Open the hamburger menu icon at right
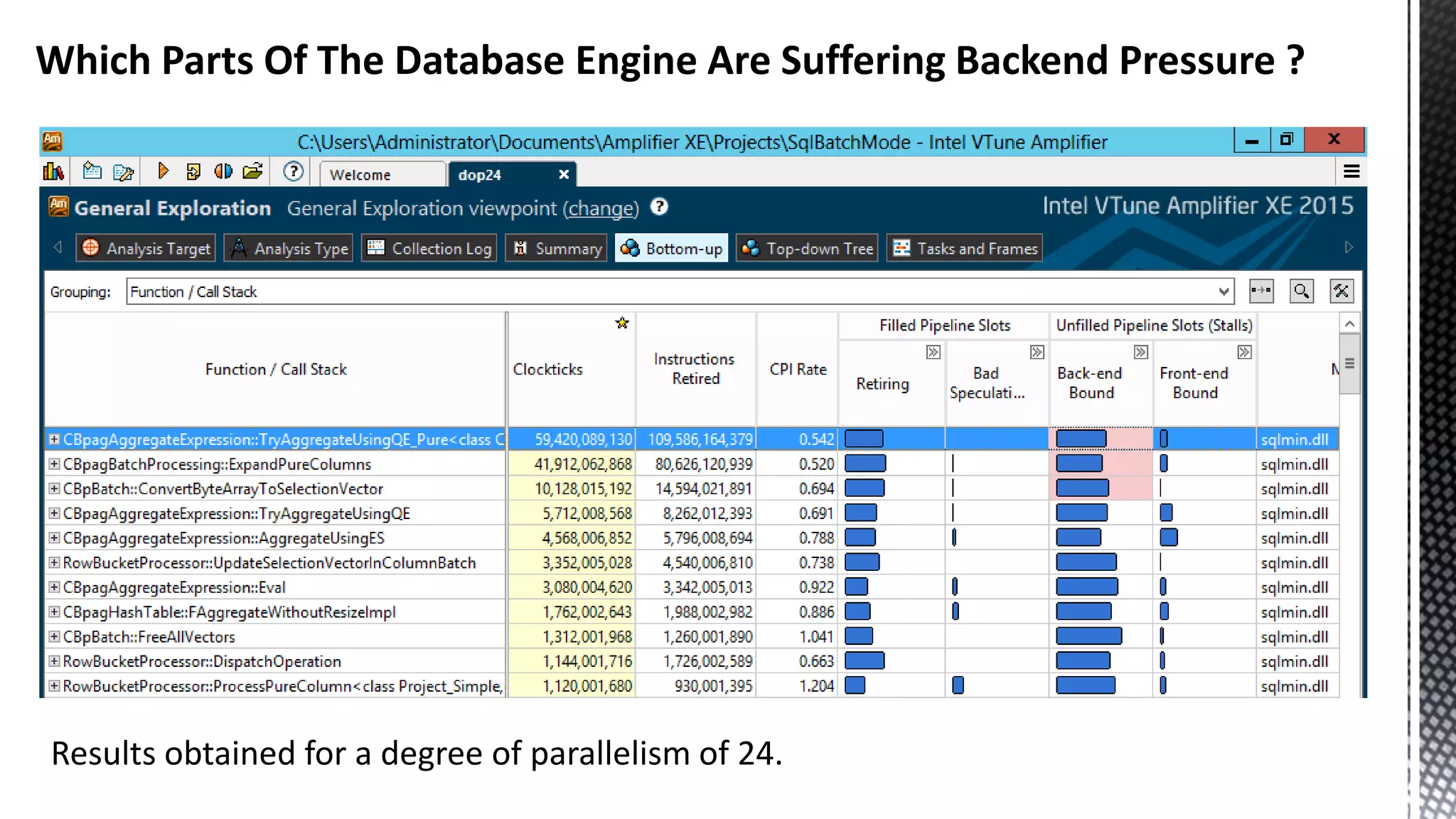The height and width of the screenshot is (819, 1456). click(x=1351, y=171)
